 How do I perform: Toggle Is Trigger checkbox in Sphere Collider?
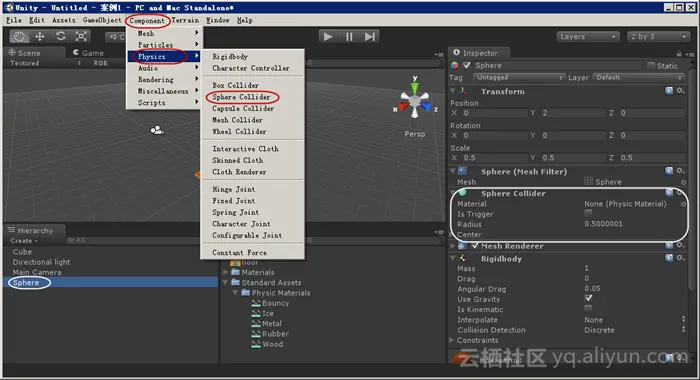588,214
